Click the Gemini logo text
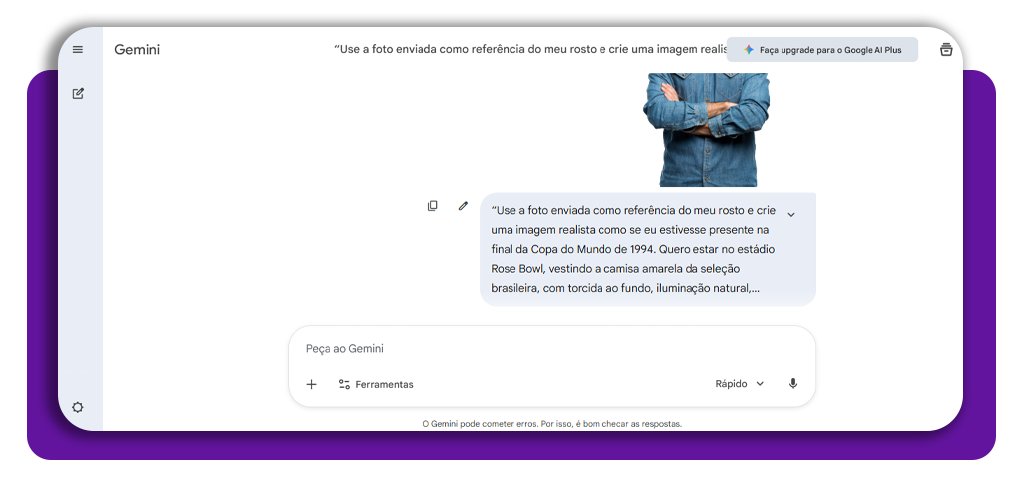Viewport: 1024px width, 502px height. (137, 50)
